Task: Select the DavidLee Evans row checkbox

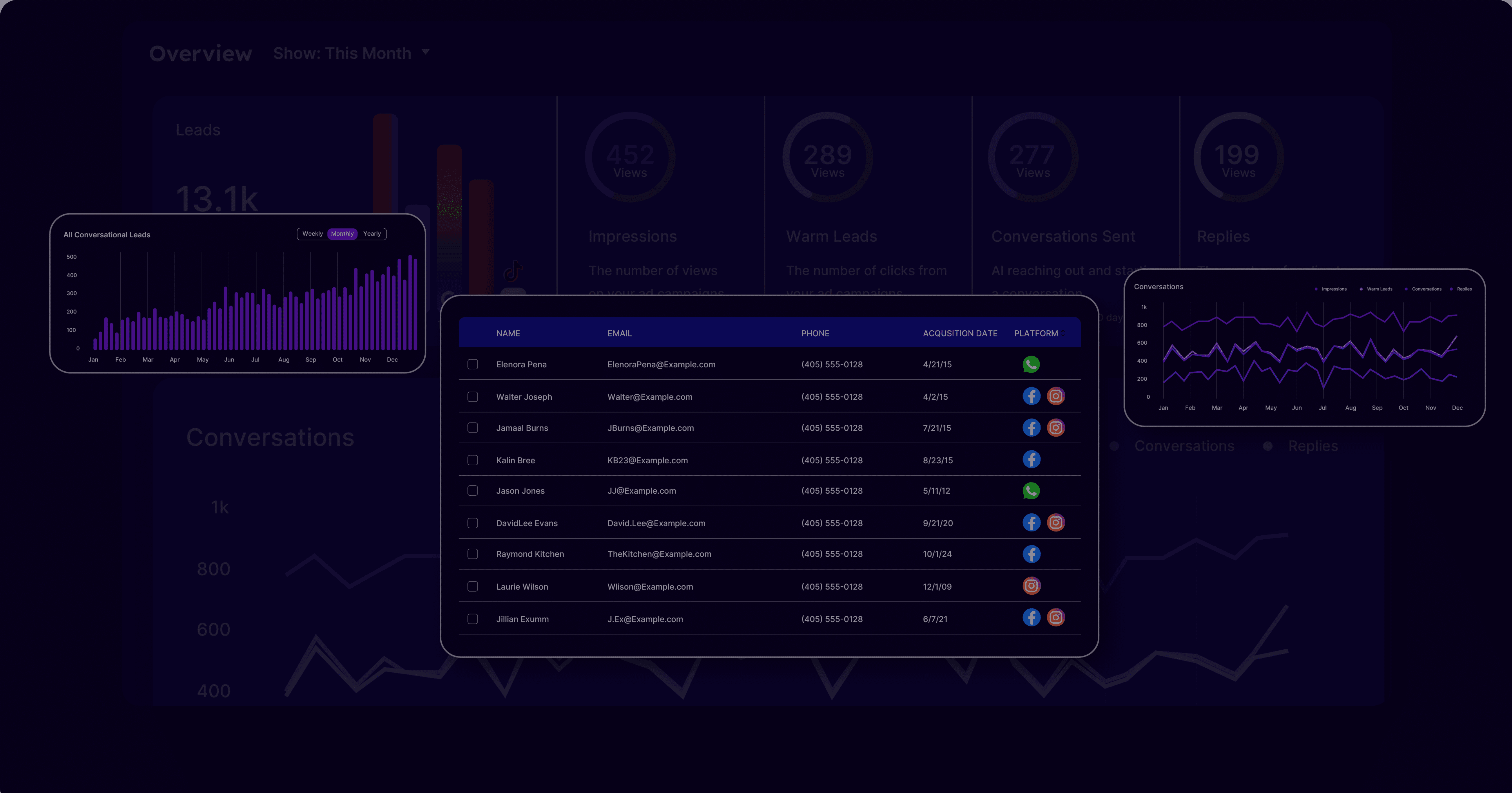Action: [x=473, y=523]
